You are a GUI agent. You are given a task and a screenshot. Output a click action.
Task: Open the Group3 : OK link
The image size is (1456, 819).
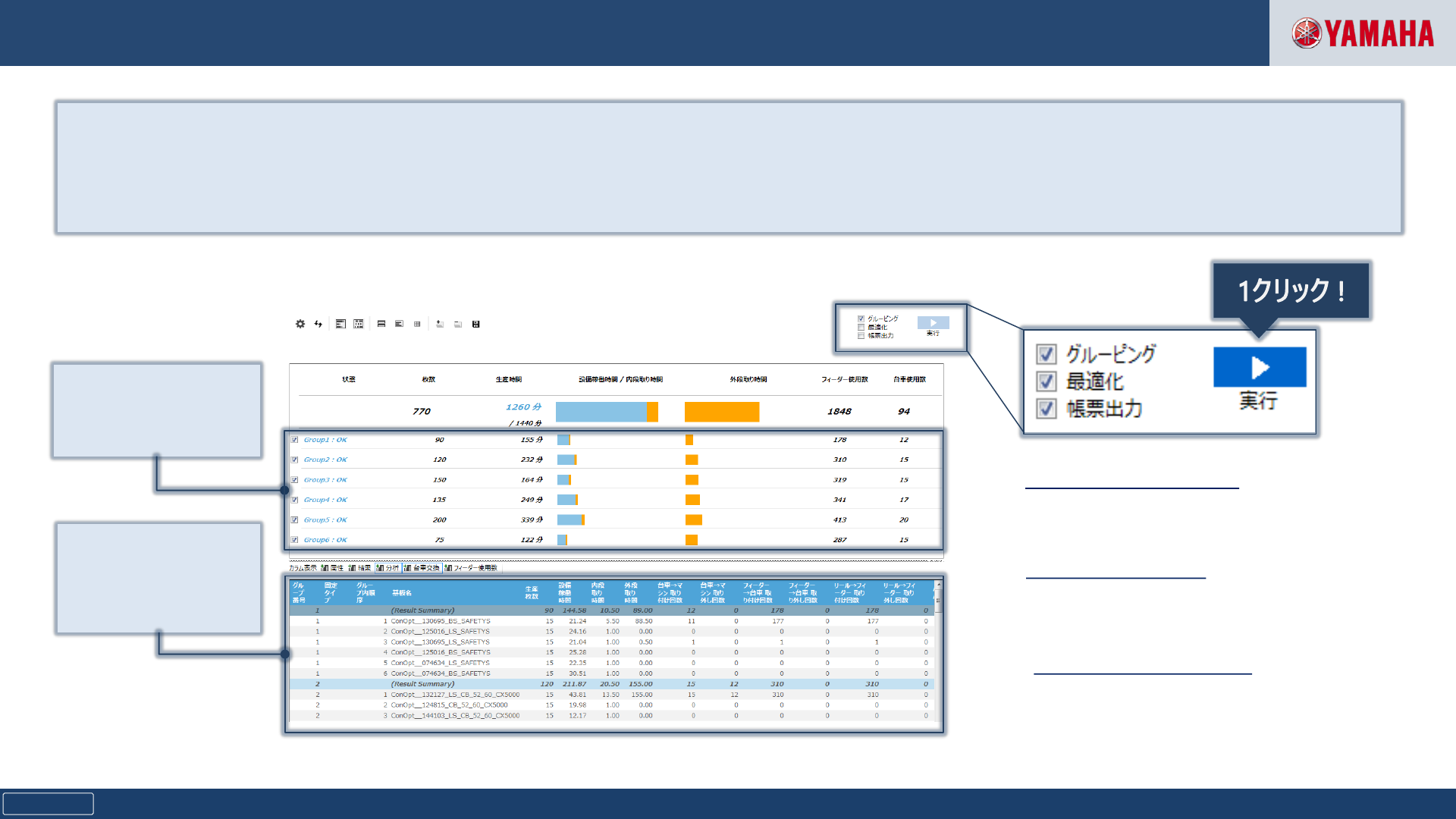point(325,480)
